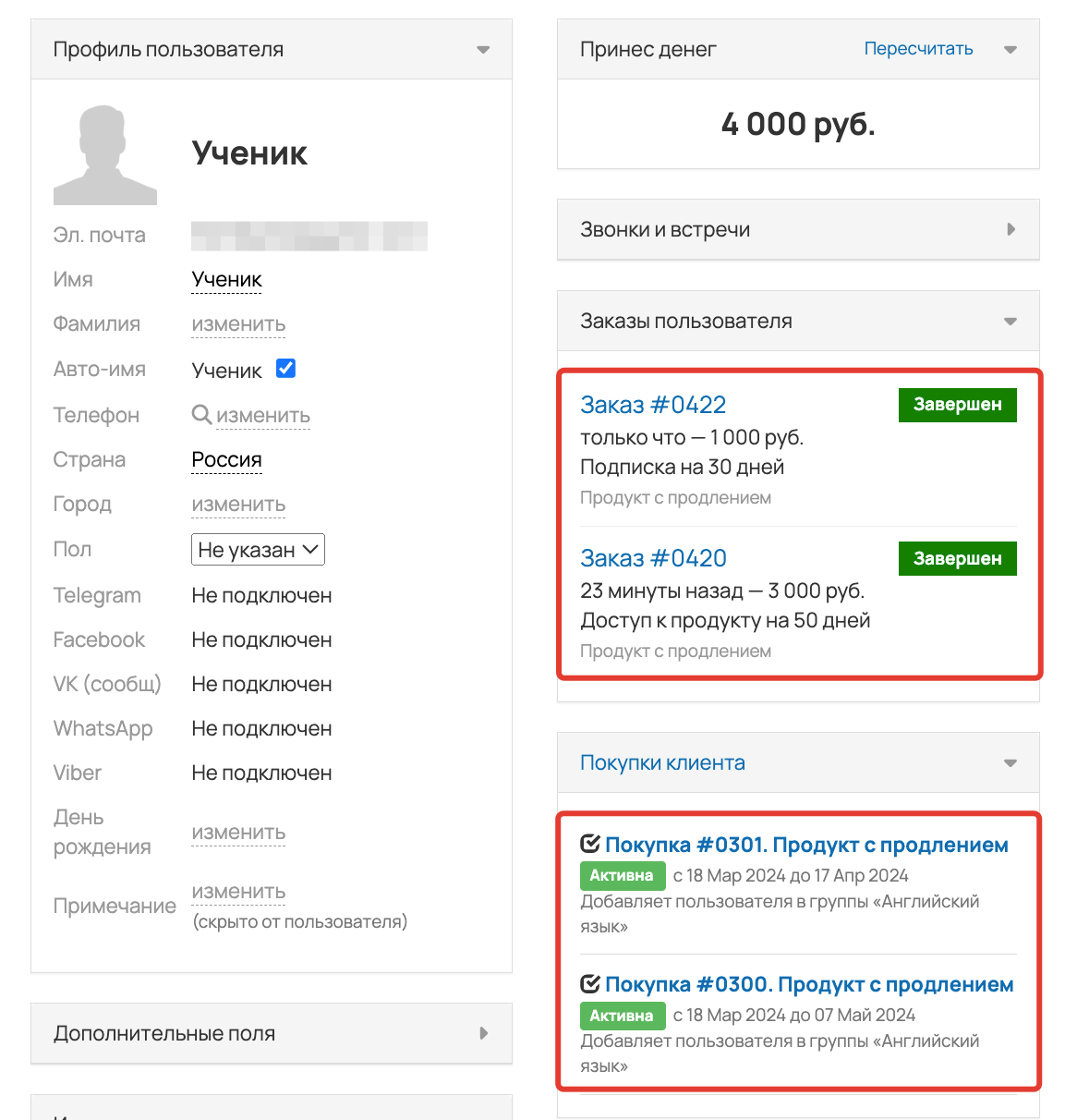
Task: Click изменить next to Фамилия
Action: pos(238,324)
